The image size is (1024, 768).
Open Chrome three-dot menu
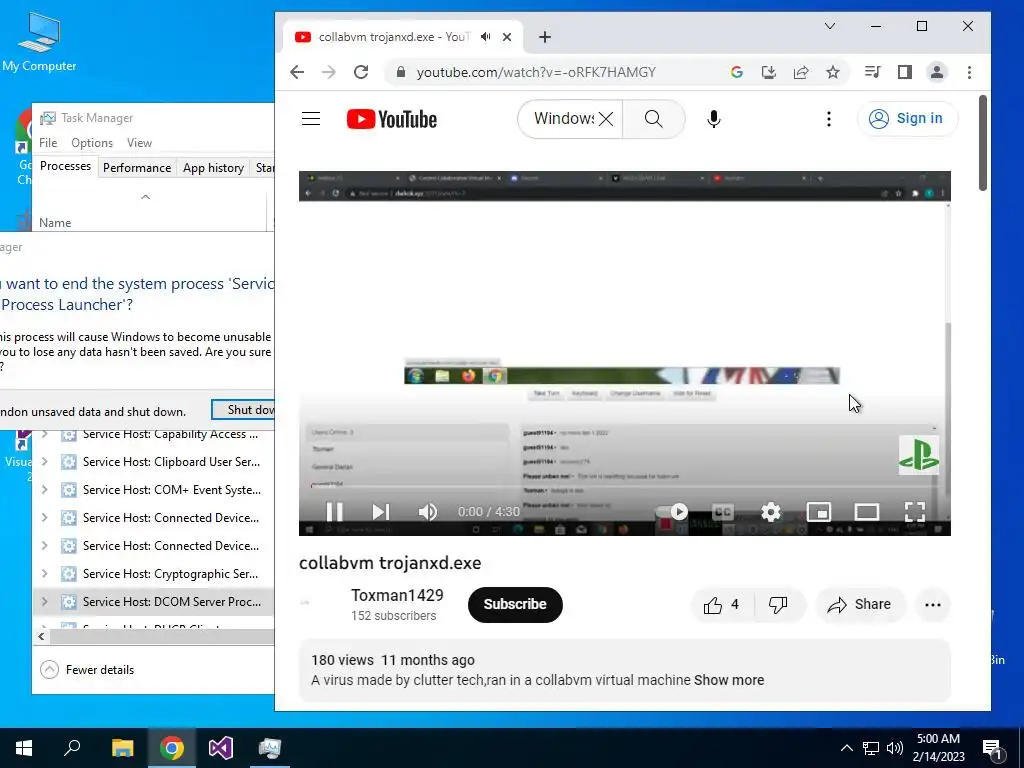coord(969,72)
